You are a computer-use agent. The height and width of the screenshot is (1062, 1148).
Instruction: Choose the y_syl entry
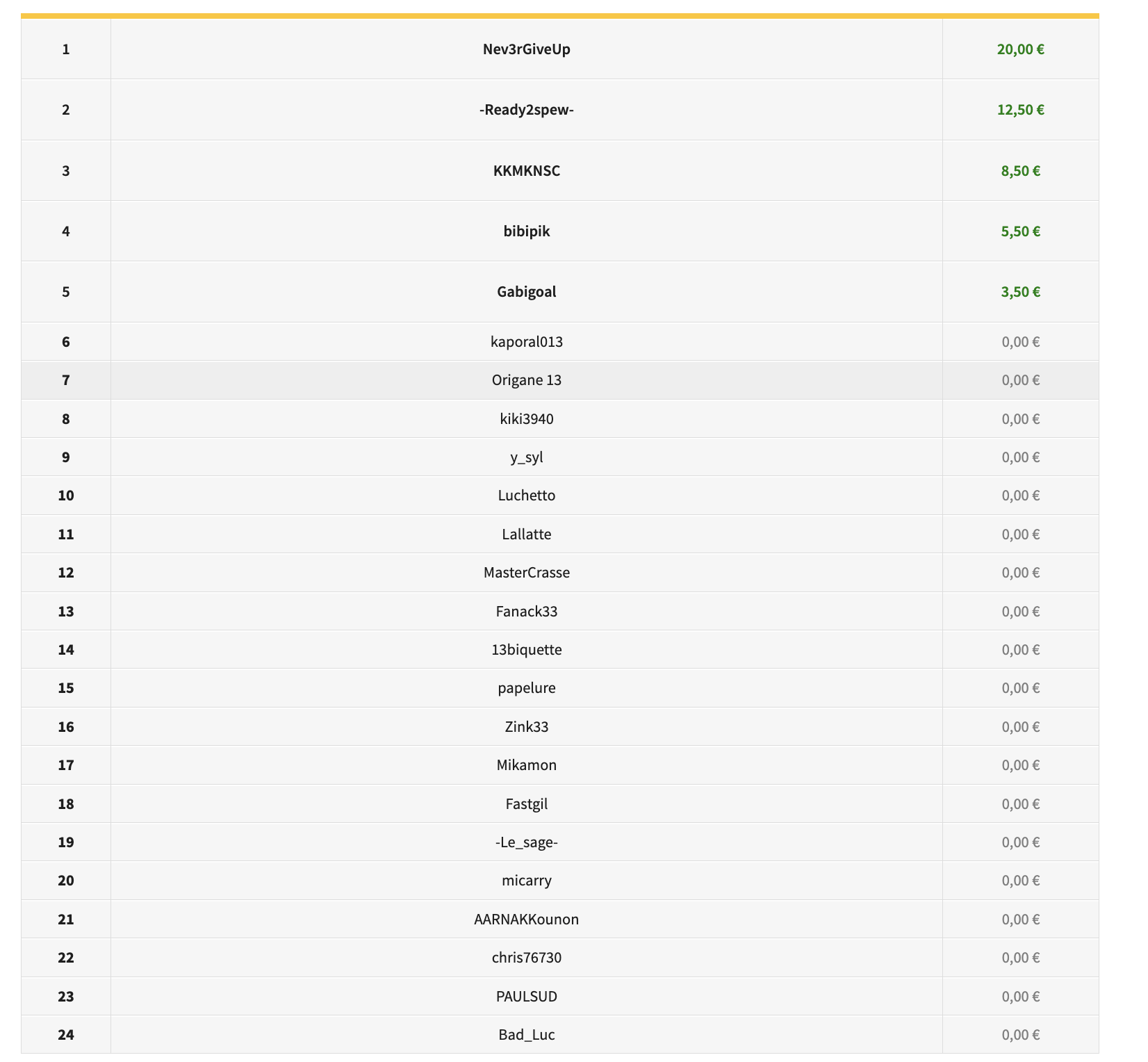[x=526, y=457]
